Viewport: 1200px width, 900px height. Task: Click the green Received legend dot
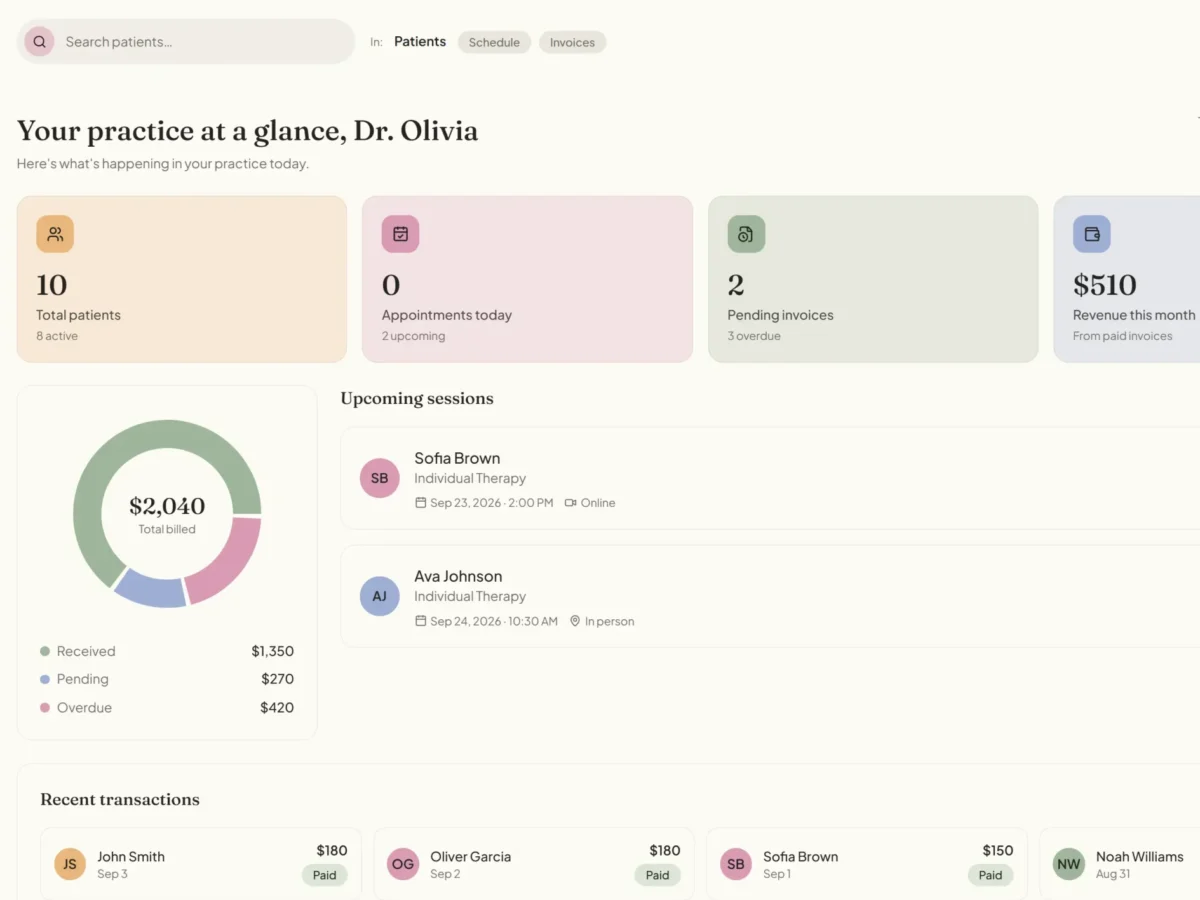(44, 651)
